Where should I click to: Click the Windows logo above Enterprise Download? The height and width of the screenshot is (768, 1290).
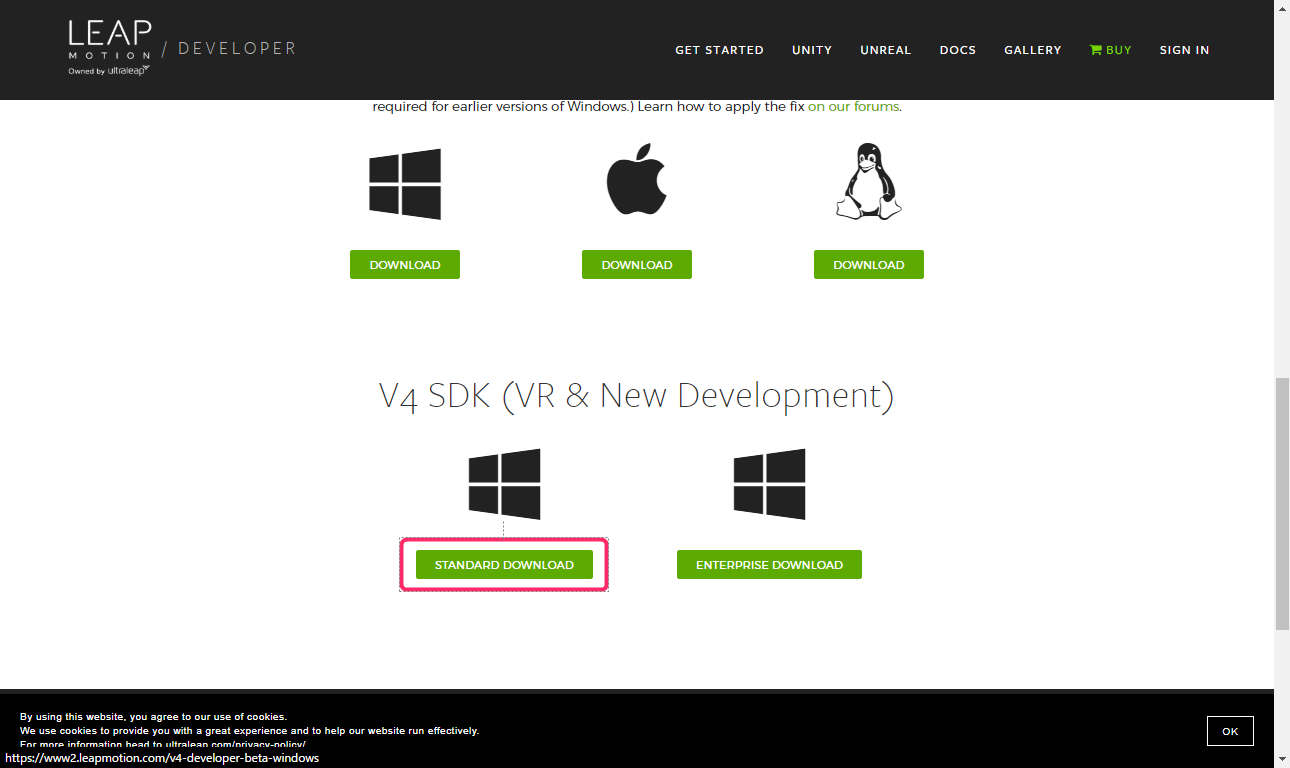pos(769,484)
